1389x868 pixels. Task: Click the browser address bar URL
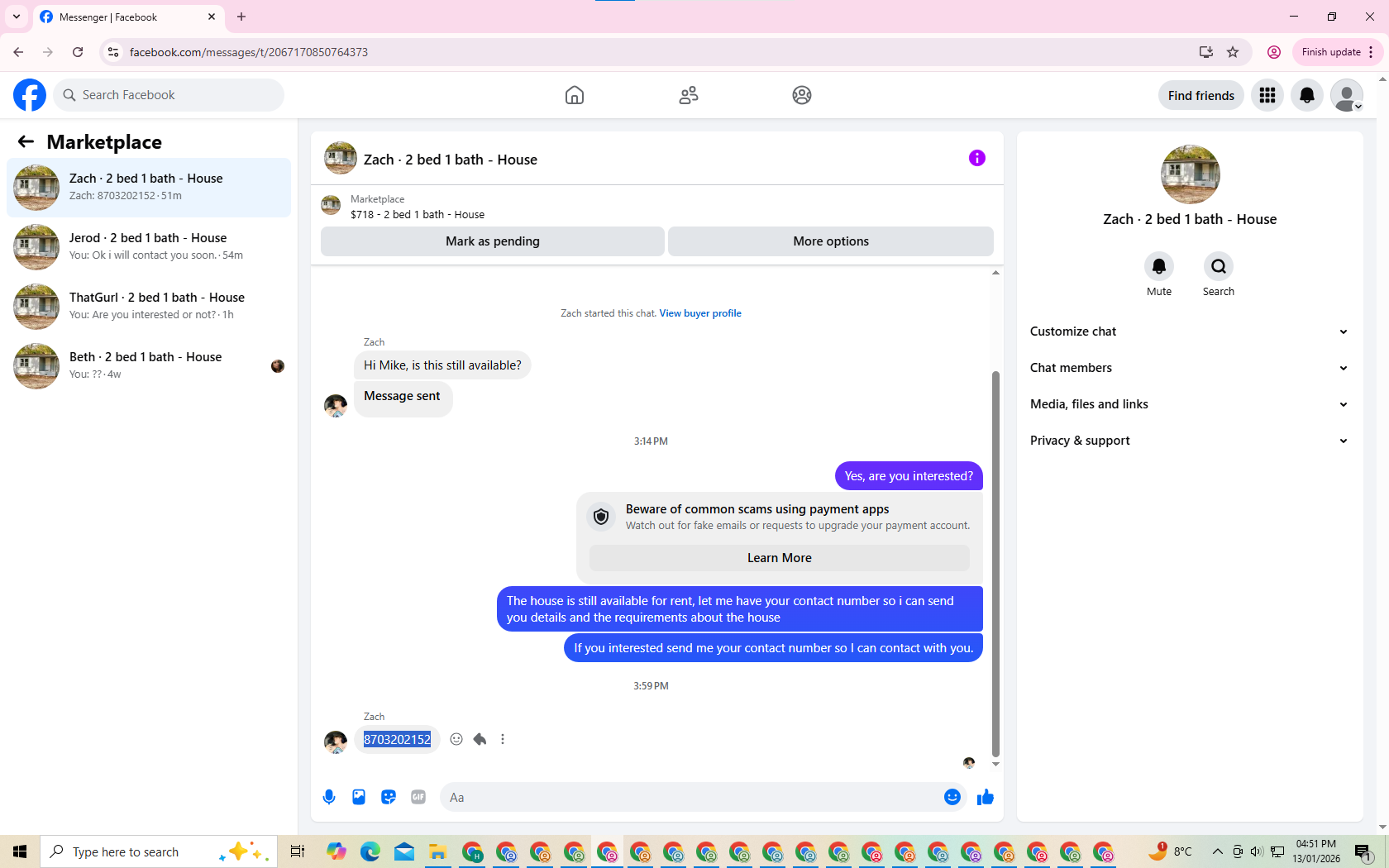pyautogui.click(x=249, y=52)
